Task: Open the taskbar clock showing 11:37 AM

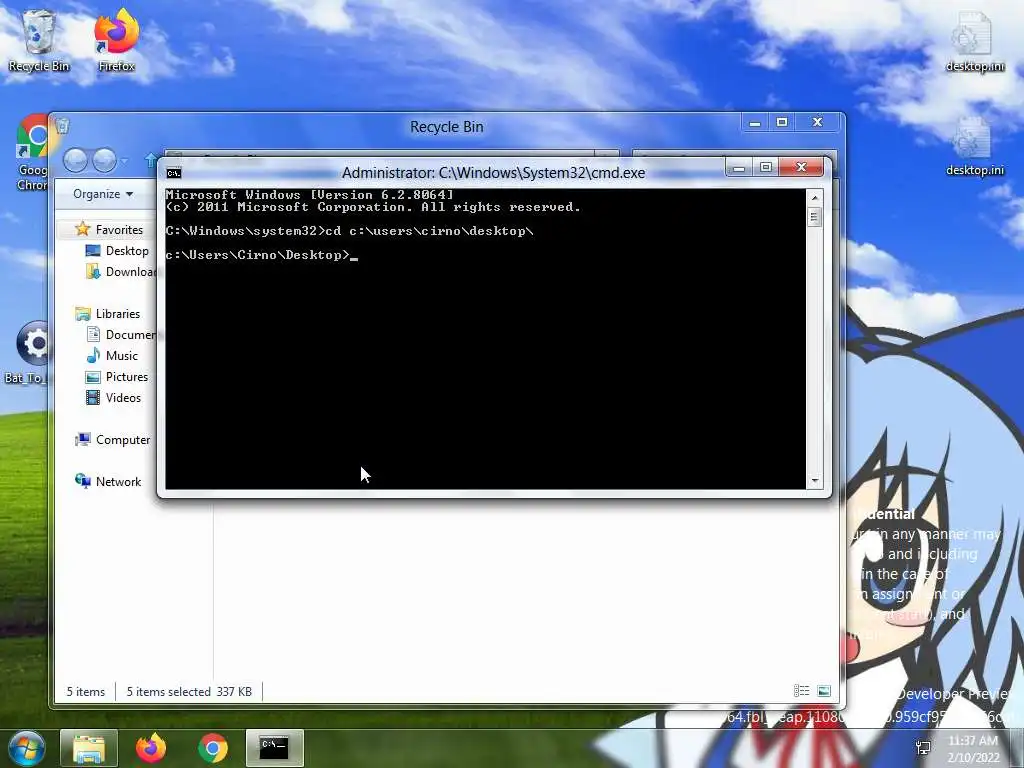Action: [x=973, y=748]
